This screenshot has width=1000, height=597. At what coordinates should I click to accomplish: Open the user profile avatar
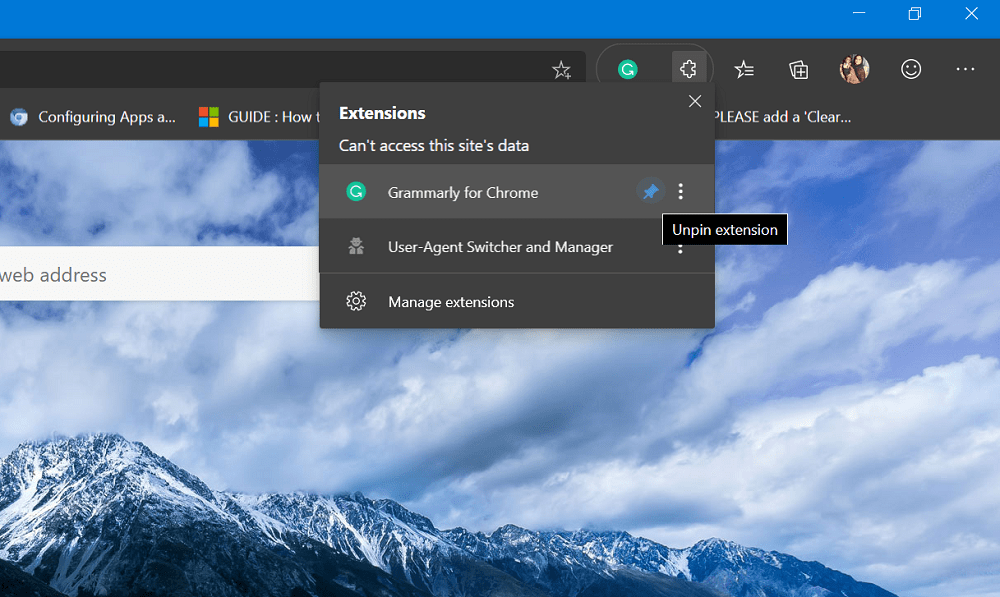[854, 69]
